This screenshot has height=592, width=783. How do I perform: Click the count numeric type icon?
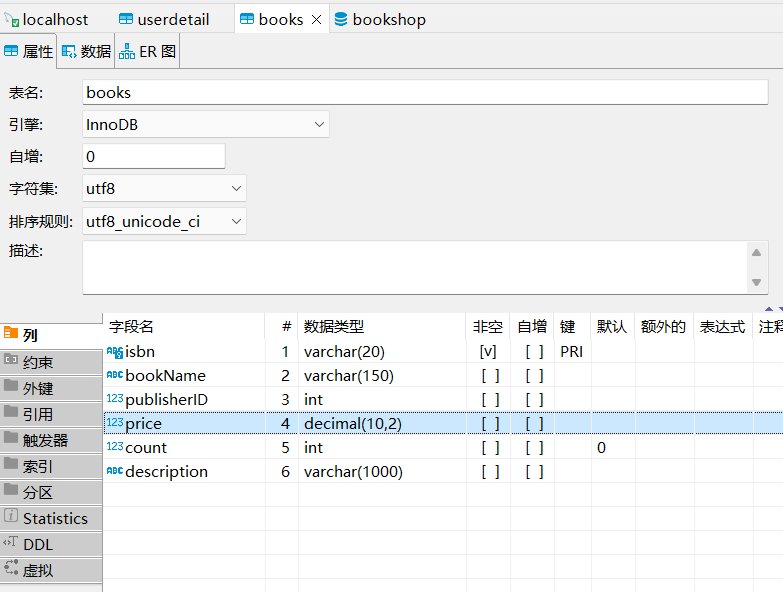(115, 446)
